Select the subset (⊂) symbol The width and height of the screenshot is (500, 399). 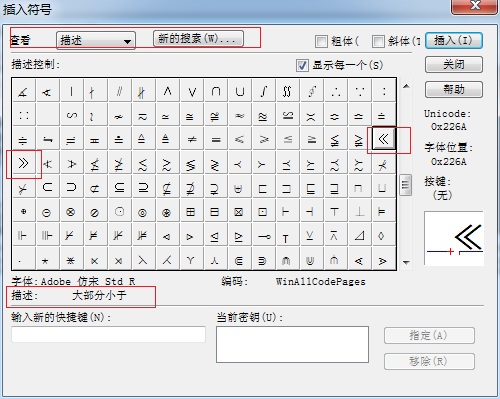point(47,187)
